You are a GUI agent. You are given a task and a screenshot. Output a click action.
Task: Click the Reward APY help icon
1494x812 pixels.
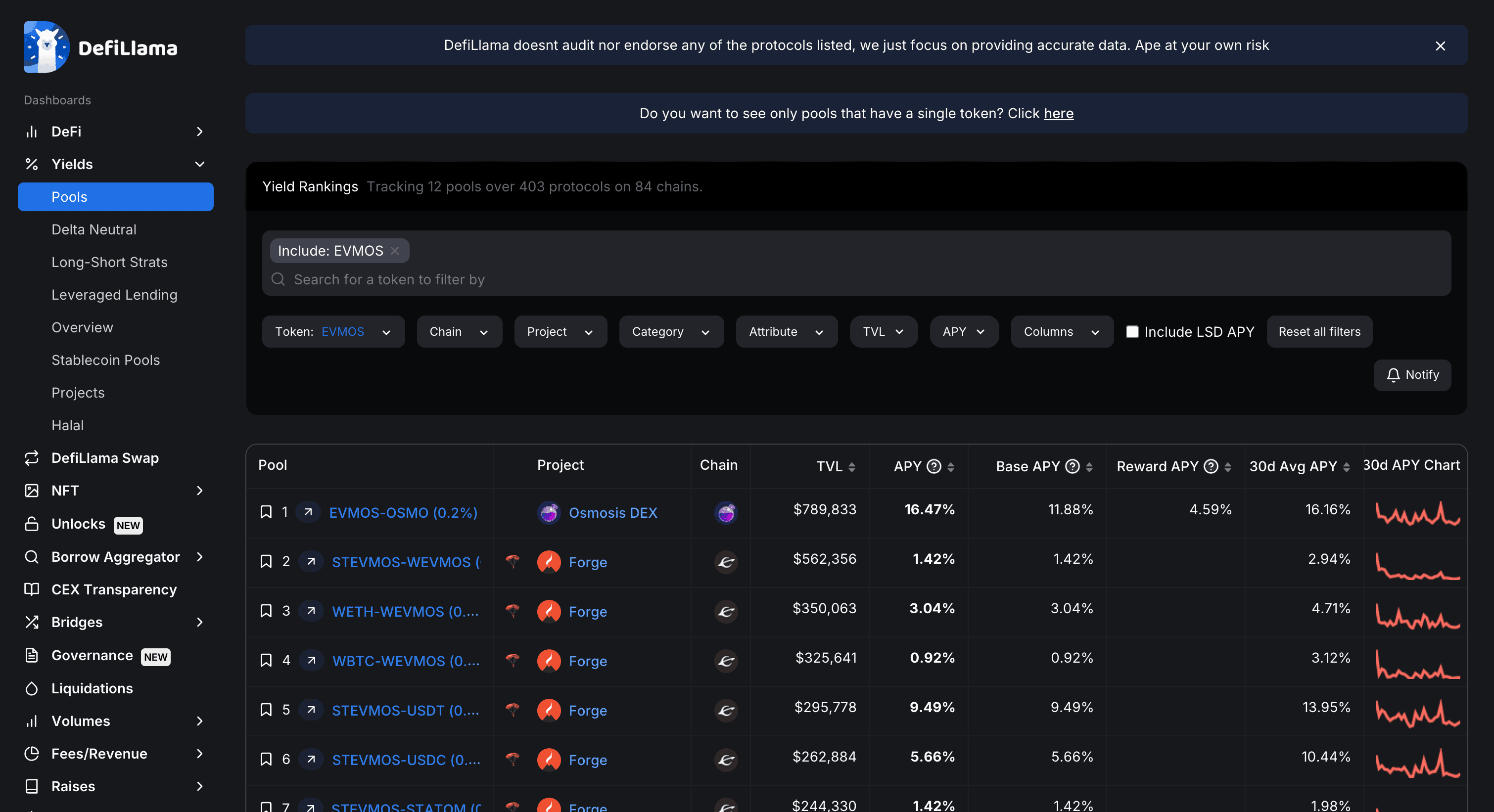coord(1211,466)
